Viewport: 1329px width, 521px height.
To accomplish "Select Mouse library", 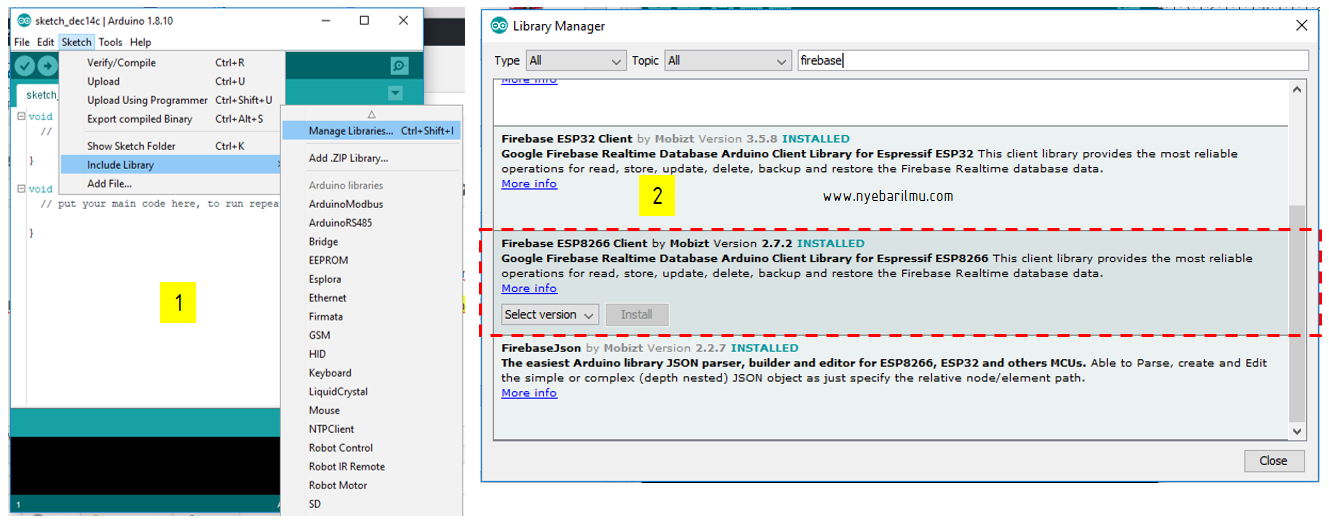I will (x=371, y=410).
